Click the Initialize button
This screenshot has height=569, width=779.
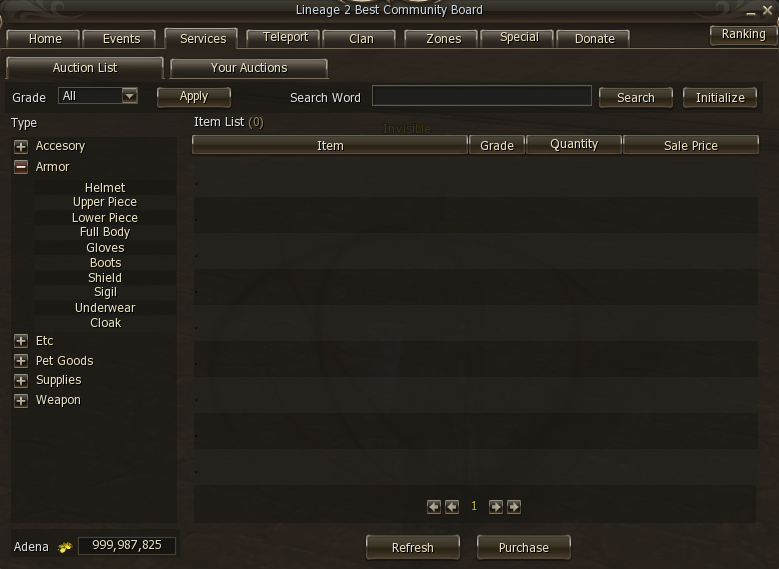(720, 97)
